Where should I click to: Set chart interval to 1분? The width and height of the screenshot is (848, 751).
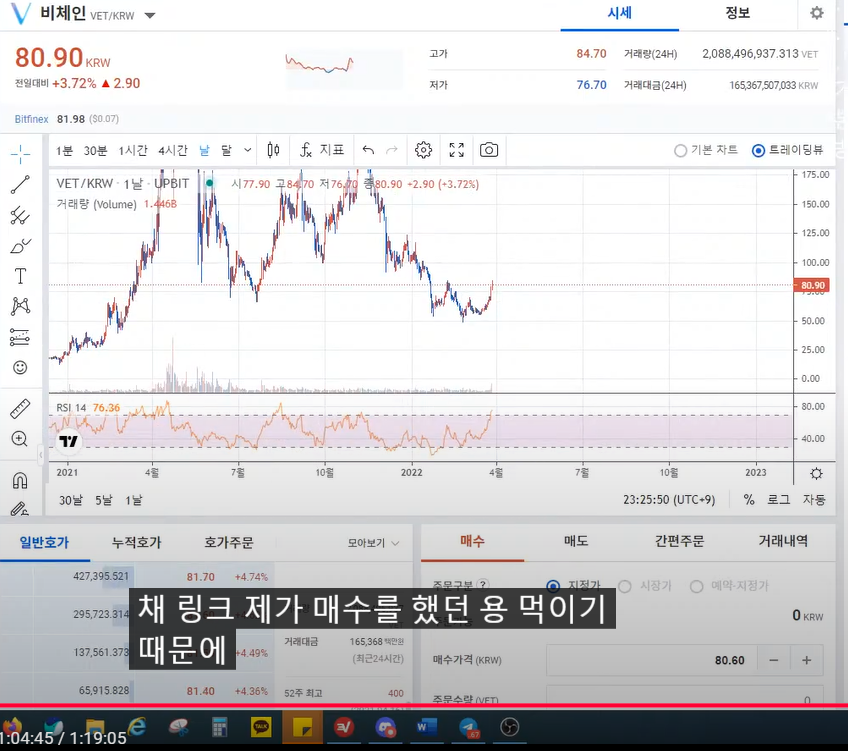point(64,150)
